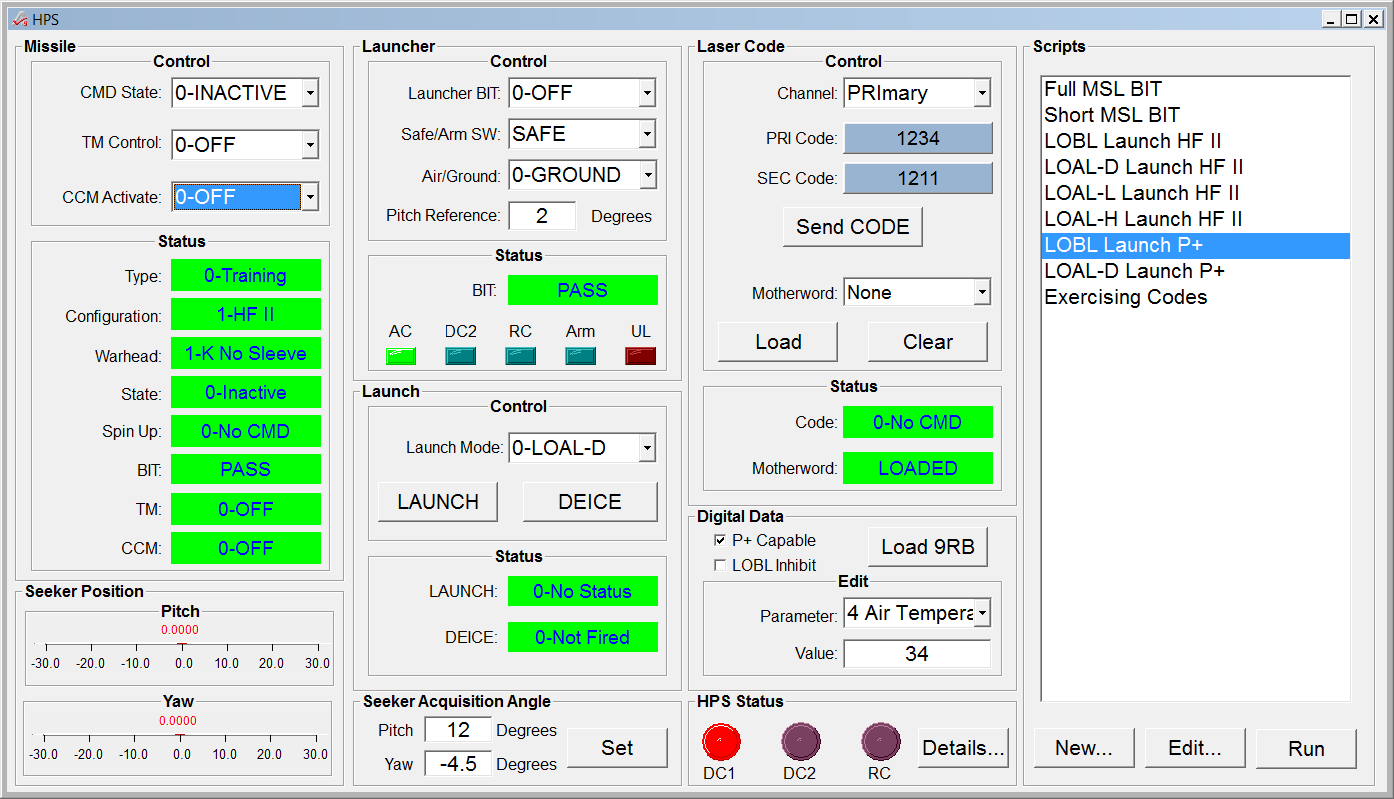The height and width of the screenshot is (799, 1394).
Task: Select LOAL-H Launch HF II script
Action: (1196, 219)
